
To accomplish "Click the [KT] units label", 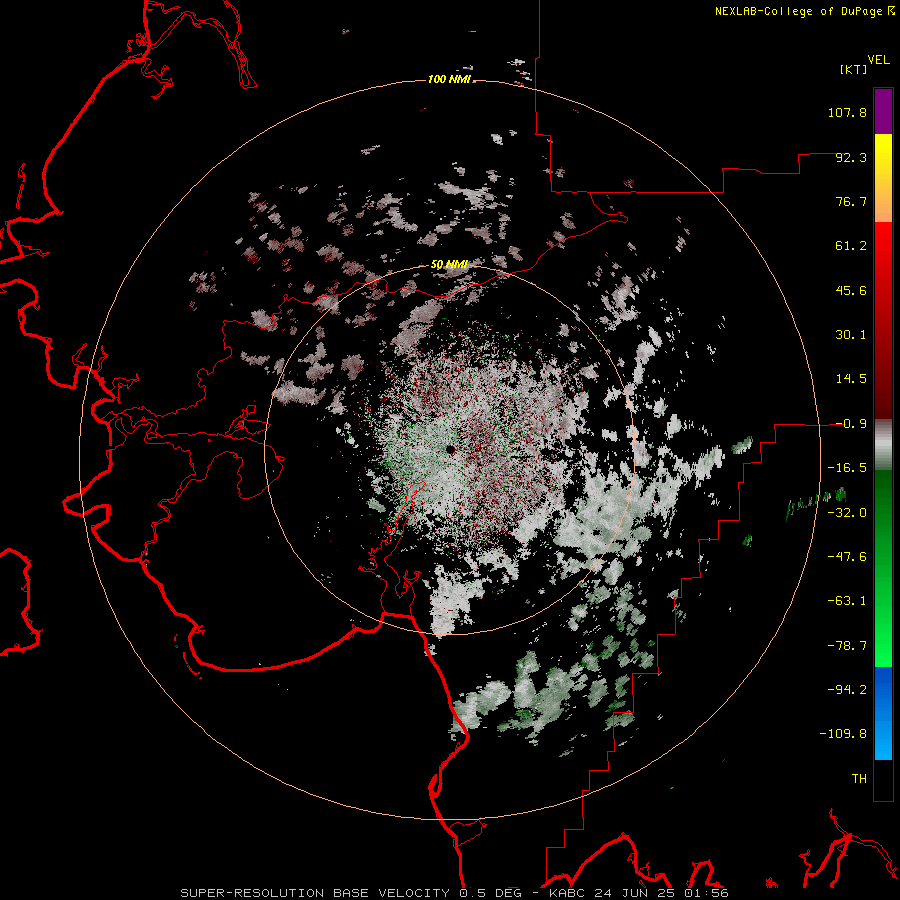I will tap(854, 69).
